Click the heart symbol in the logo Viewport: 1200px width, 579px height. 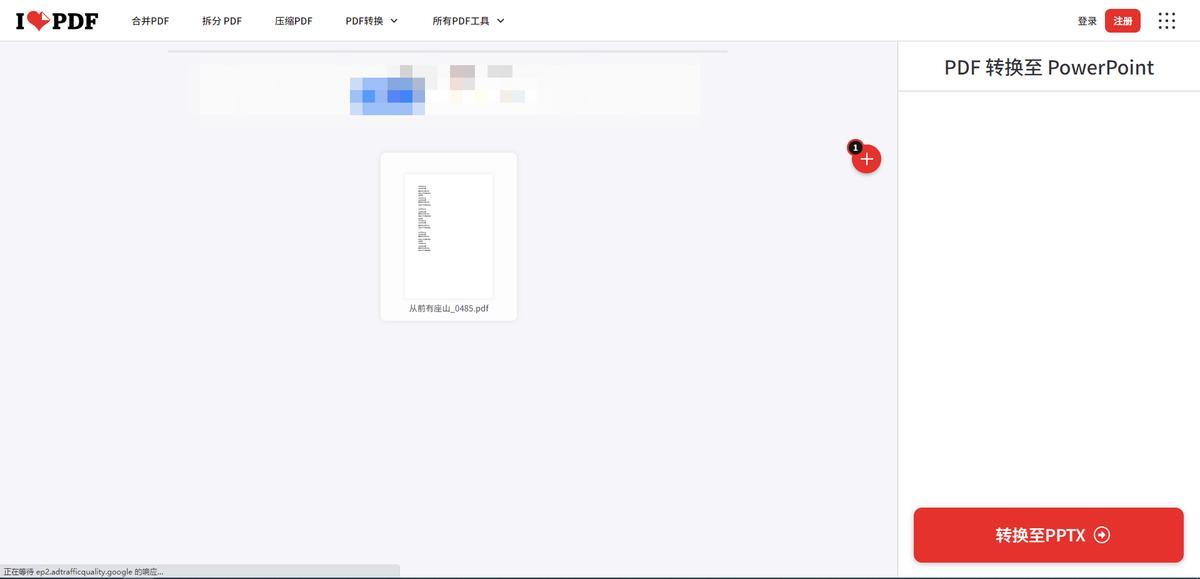[39, 21]
